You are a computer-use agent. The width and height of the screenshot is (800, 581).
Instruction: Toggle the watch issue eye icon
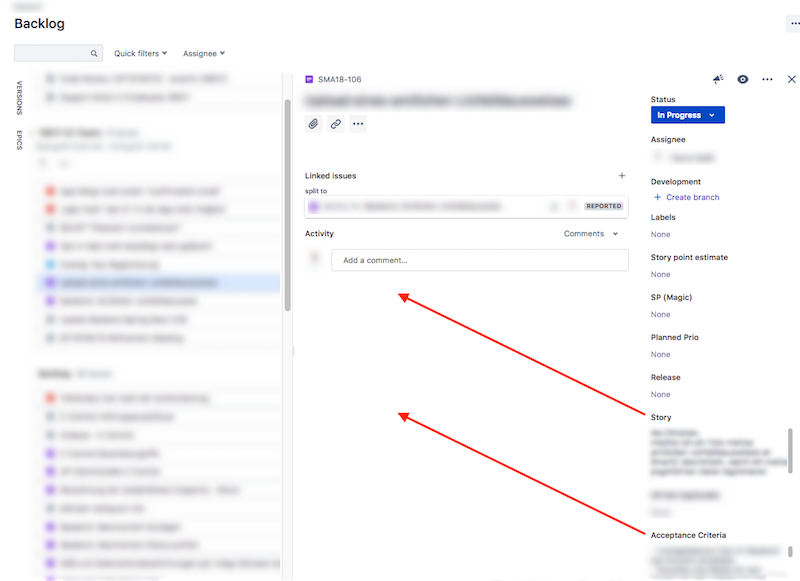[743, 79]
